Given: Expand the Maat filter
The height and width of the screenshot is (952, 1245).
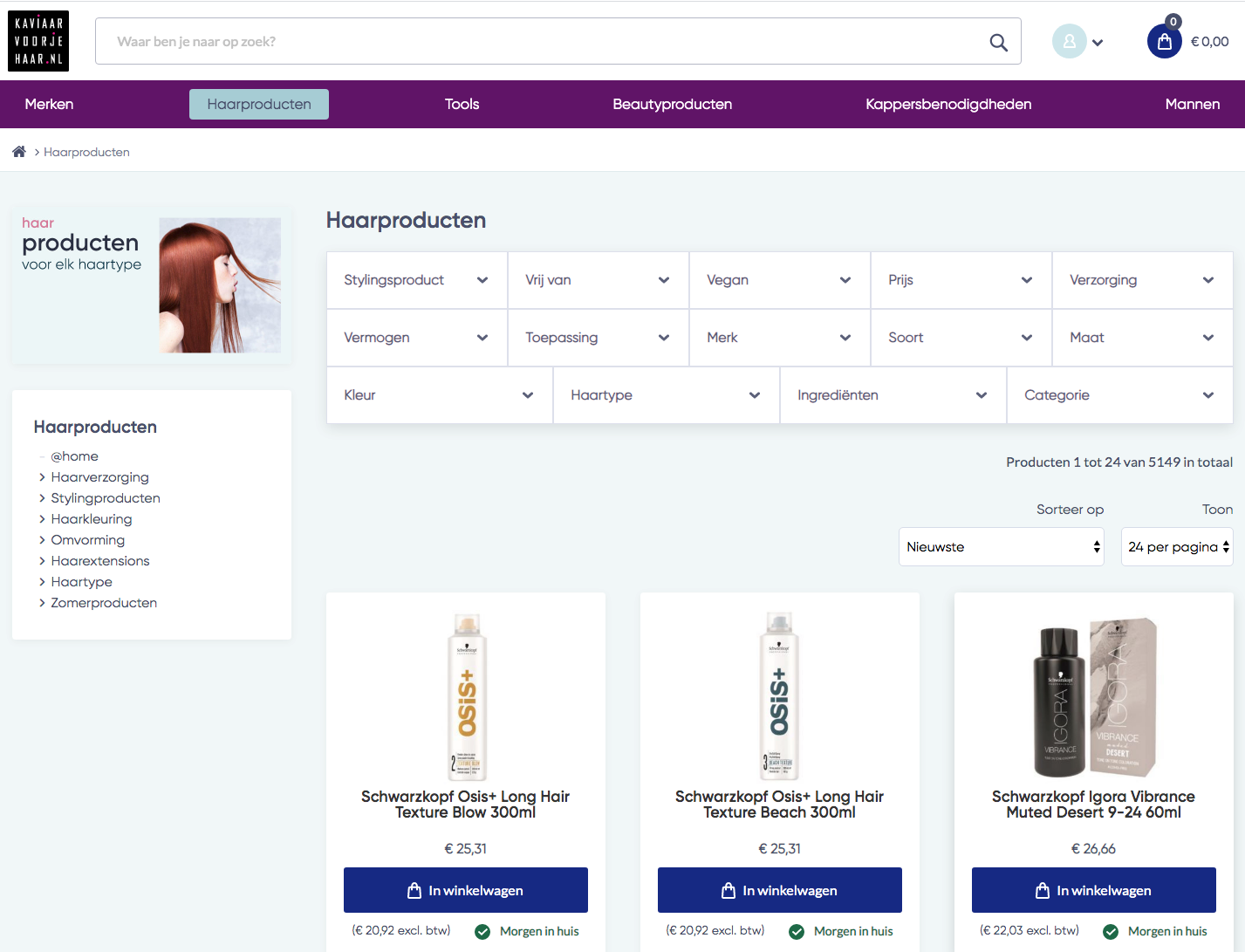Looking at the screenshot, I should [x=1143, y=338].
